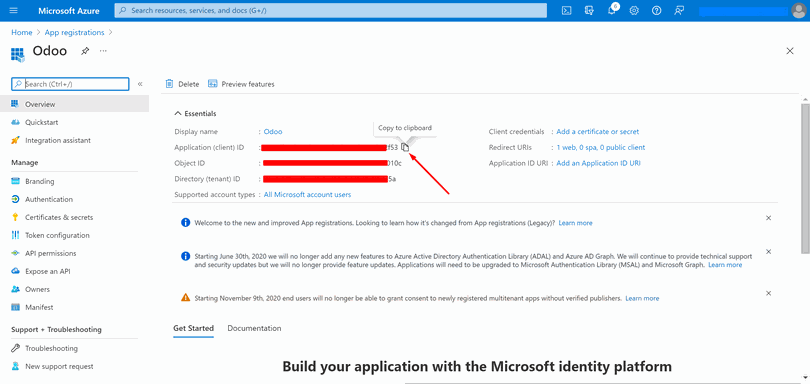The image size is (810, 384).
Task: Click the Delete trash icon button
Action: [182, 84]
